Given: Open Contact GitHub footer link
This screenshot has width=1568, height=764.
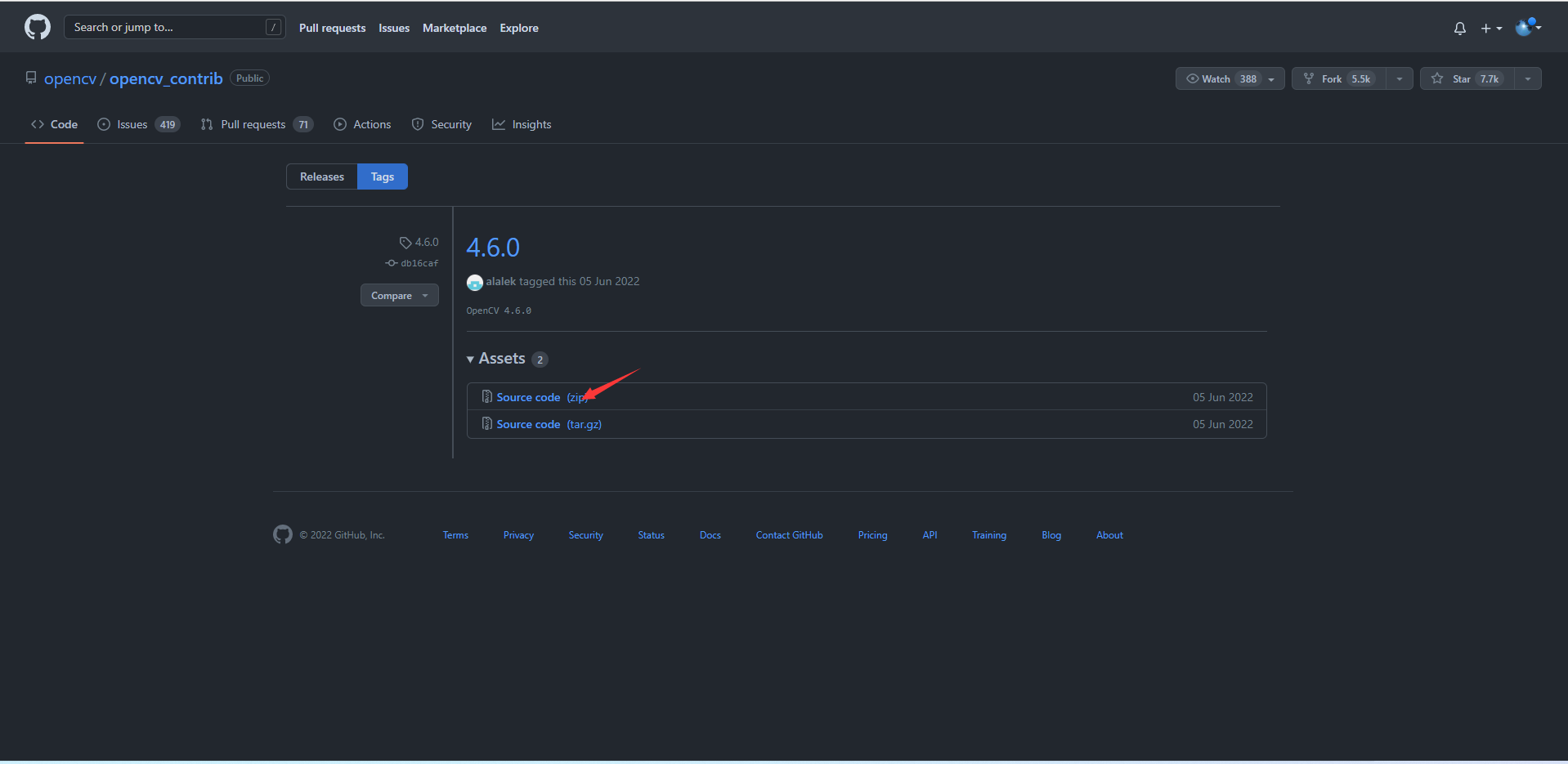Looking at the screenshot, I should tap(789, 535).
